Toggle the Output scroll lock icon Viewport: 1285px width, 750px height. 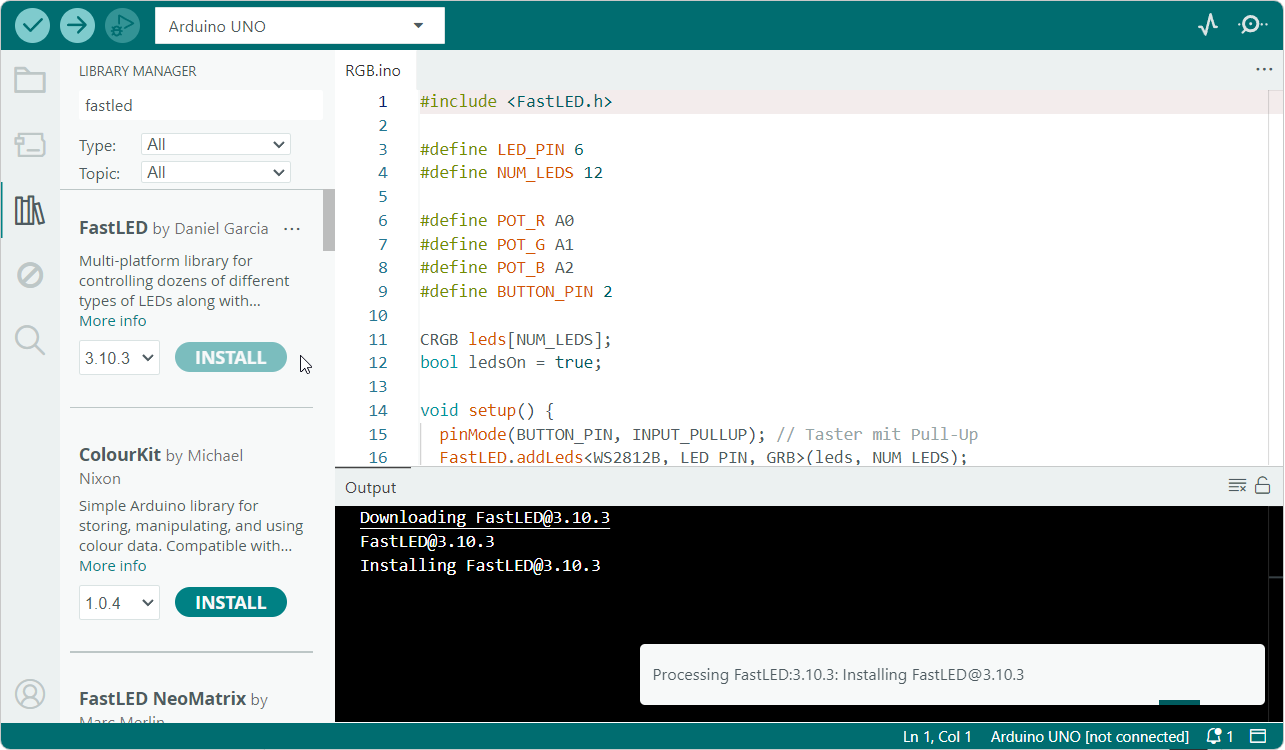pos(1263,486)
